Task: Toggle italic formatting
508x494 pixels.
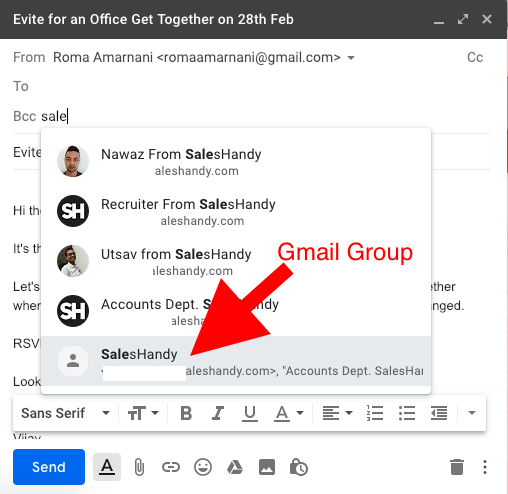Action: [218, 413]
